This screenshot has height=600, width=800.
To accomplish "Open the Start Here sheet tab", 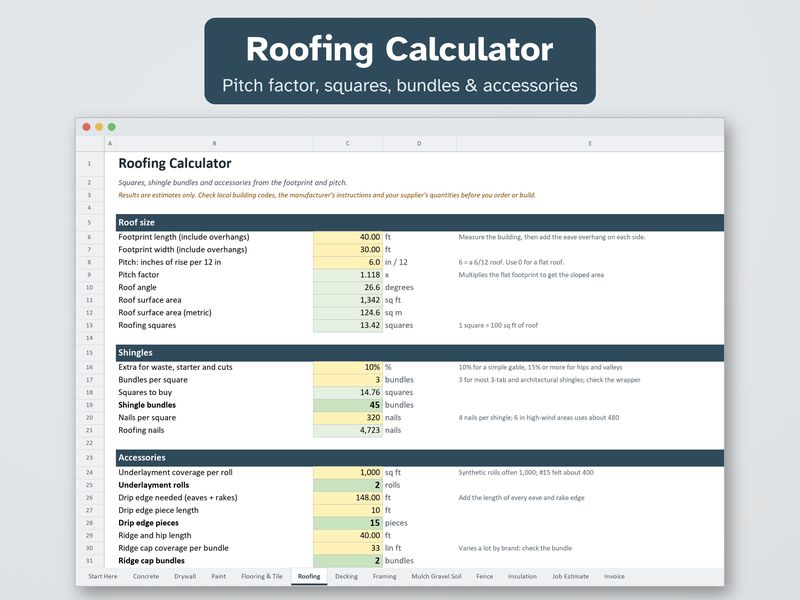I will 103,576.
